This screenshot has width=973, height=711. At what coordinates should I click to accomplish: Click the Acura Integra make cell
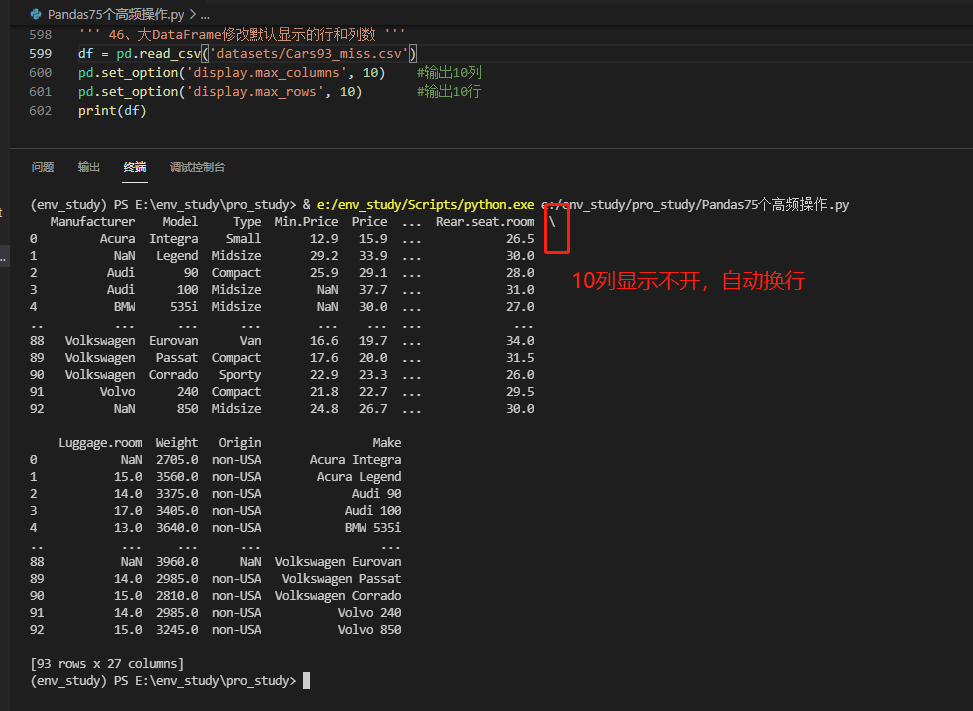[x=355, y=460]
